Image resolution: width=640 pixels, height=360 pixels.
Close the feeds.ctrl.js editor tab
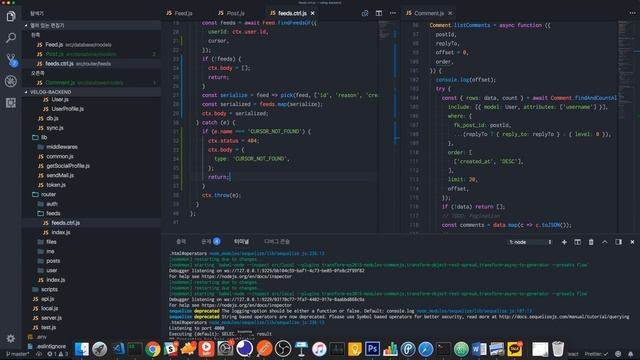[313, 13]
